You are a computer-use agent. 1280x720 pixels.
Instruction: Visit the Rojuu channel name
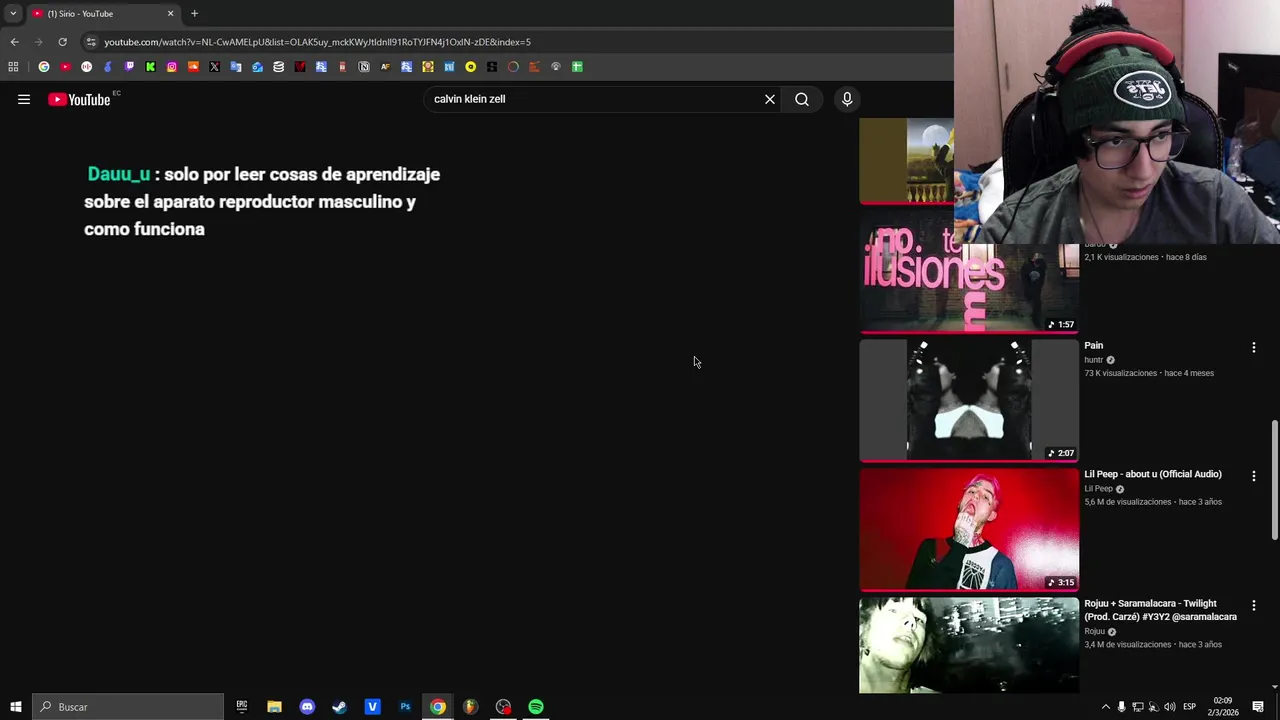point(1094,631)
